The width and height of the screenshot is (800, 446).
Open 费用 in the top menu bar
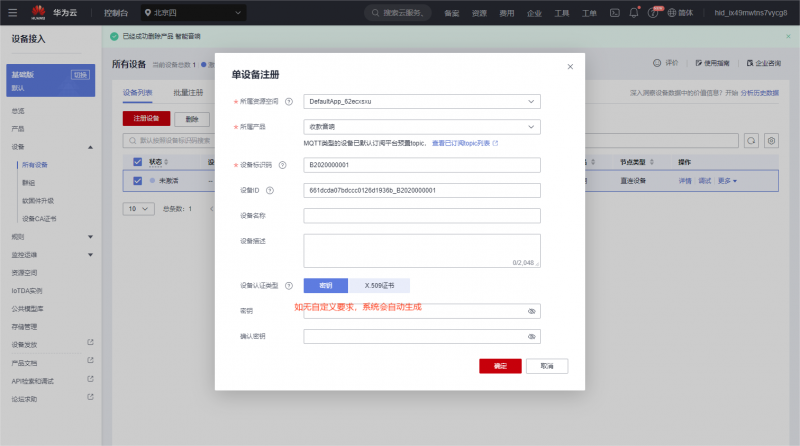coord(507,13)
